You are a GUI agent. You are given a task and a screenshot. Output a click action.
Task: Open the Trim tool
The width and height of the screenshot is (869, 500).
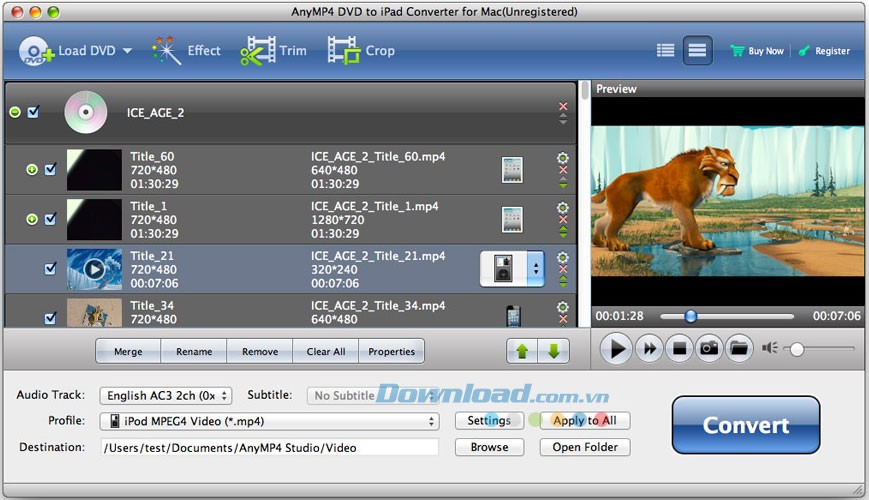pos(273,51)
